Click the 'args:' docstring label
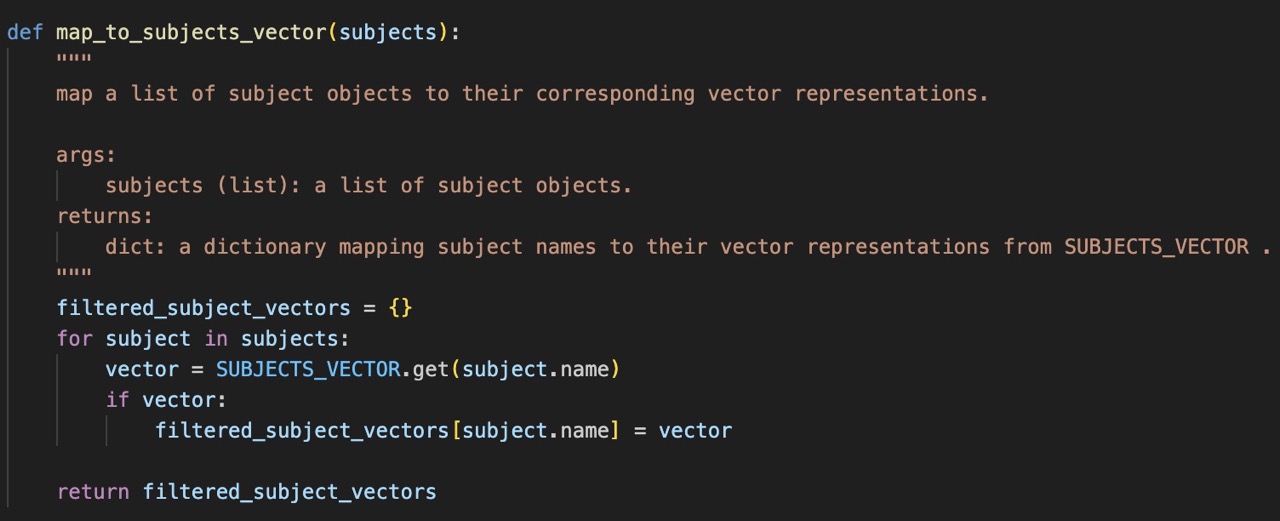Viewport: 1280px width, 521px height. tap(87, 155)
